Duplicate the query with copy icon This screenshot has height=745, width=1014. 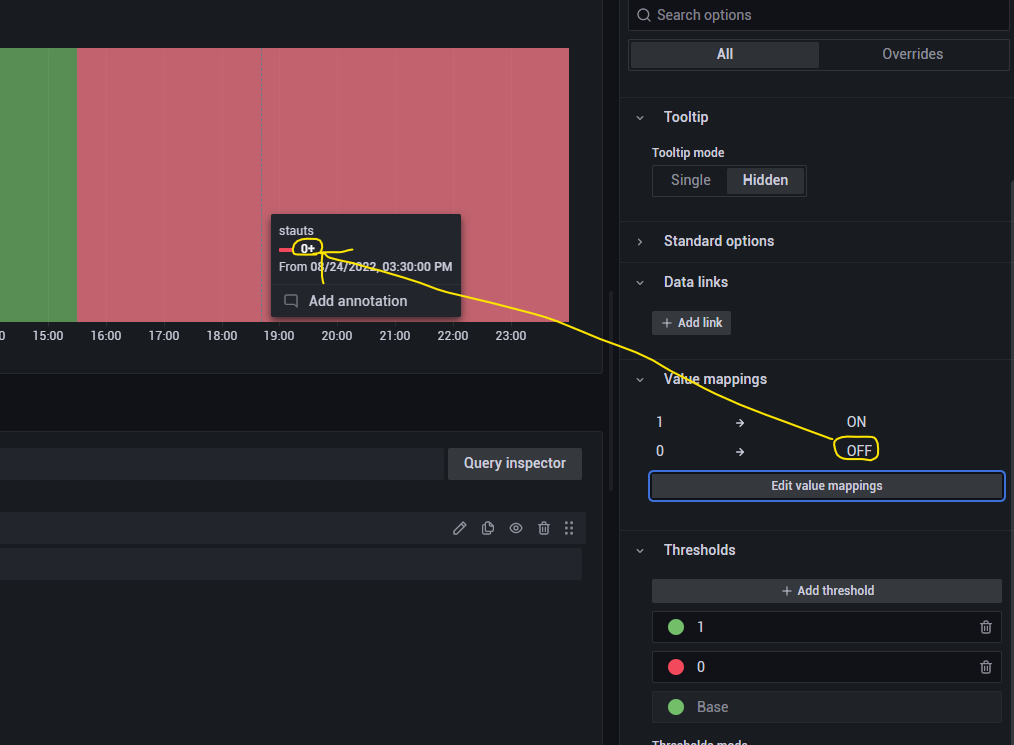pyautogui.click(x=488, y=528)
